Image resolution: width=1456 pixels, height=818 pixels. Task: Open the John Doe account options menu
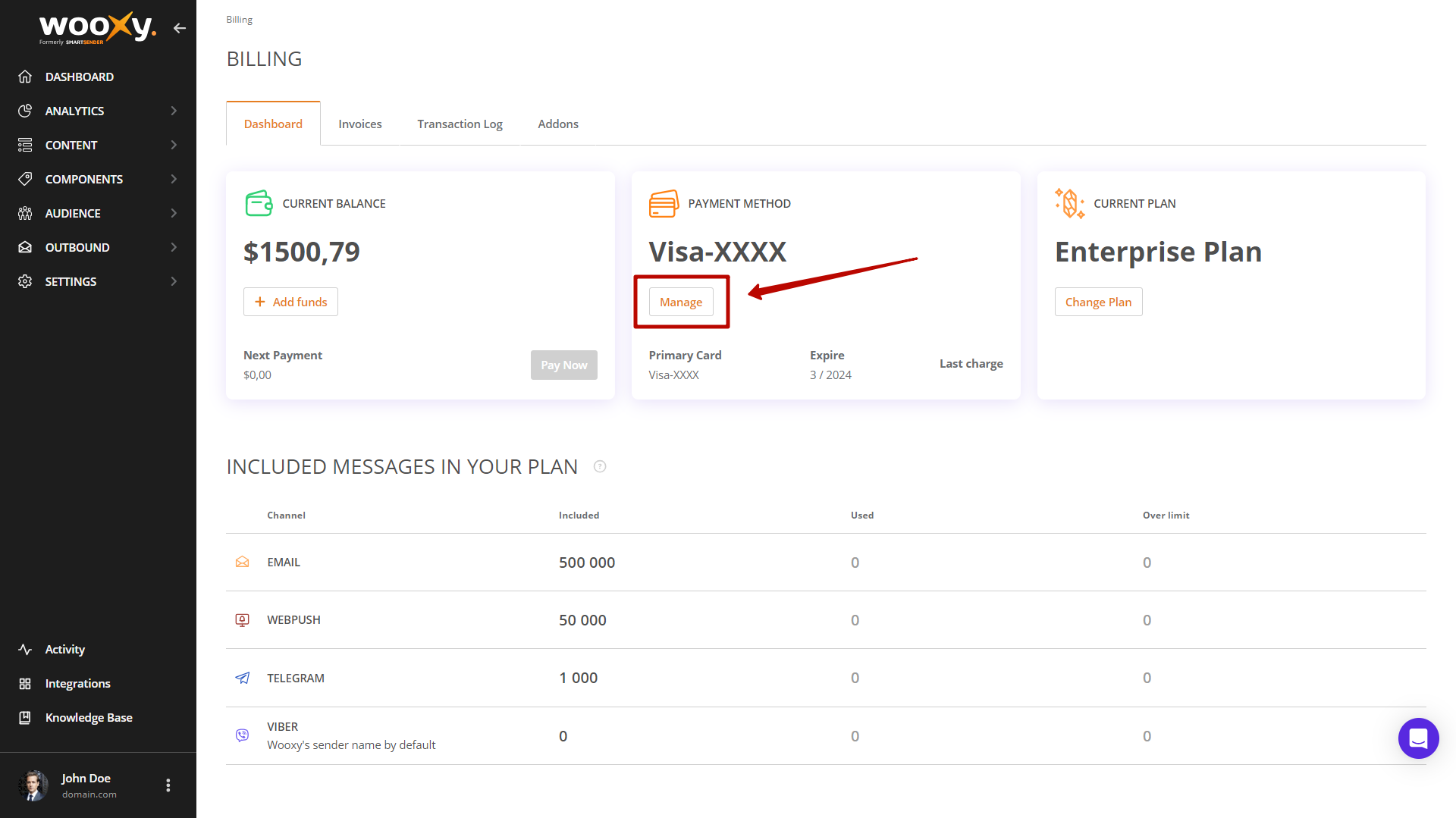pos(168,785)
